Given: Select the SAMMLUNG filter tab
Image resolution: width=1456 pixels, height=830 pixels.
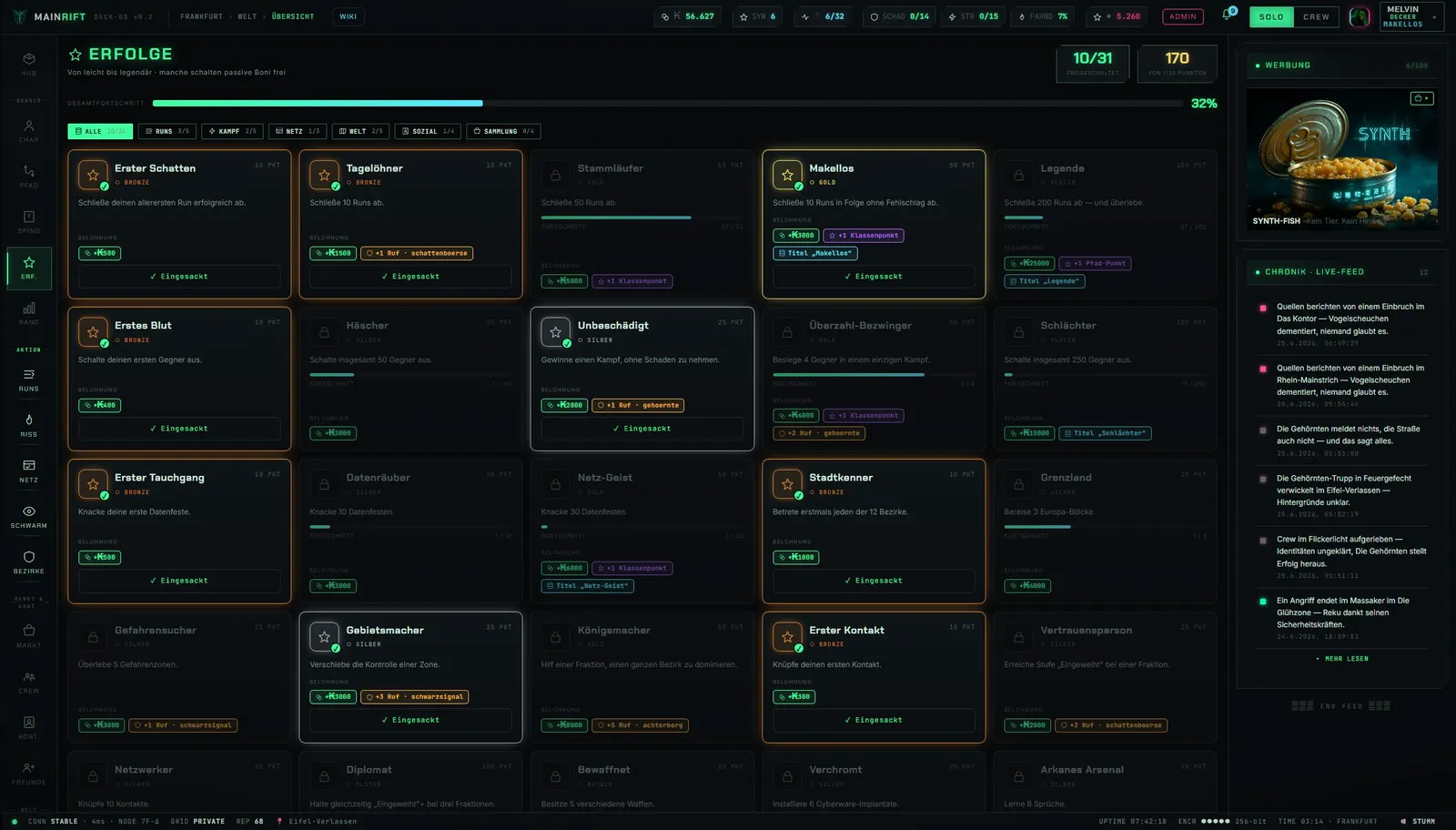Looking at the screenshot, I should [503, 131].
